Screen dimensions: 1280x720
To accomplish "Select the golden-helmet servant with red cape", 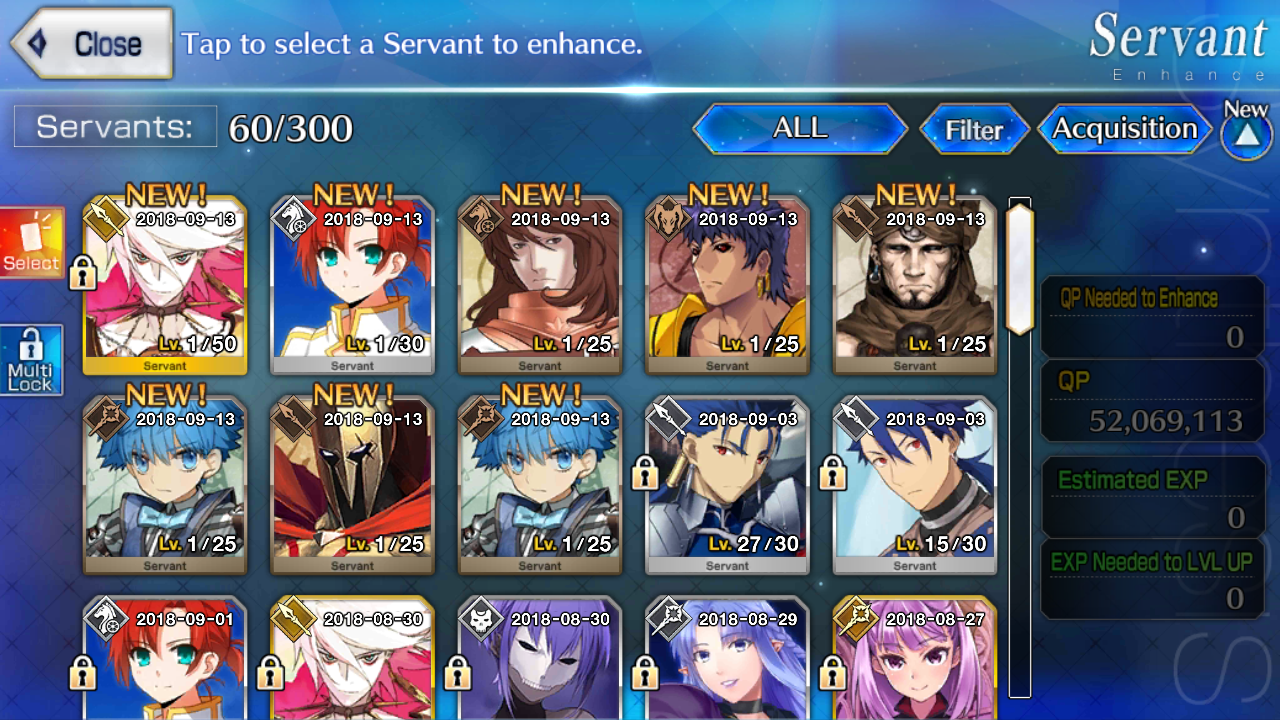I will (352, 485).
